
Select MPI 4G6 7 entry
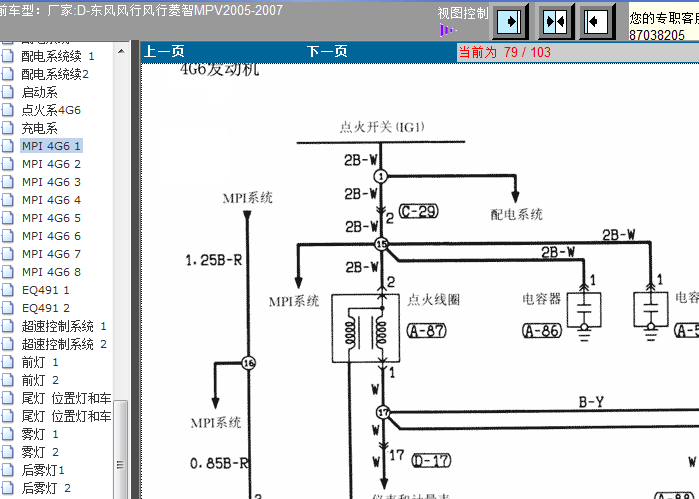[51, 254]
